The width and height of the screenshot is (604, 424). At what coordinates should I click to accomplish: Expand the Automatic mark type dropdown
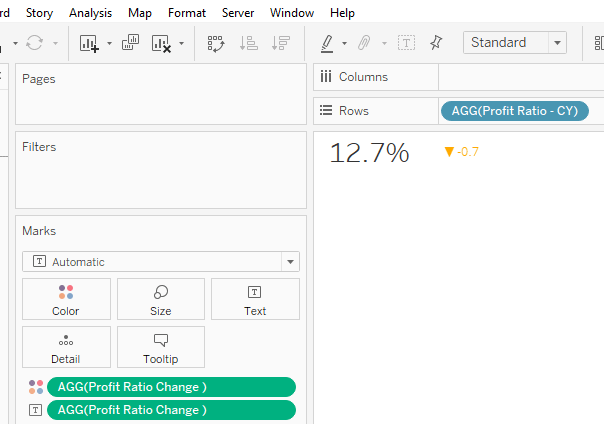click(290, 262)
